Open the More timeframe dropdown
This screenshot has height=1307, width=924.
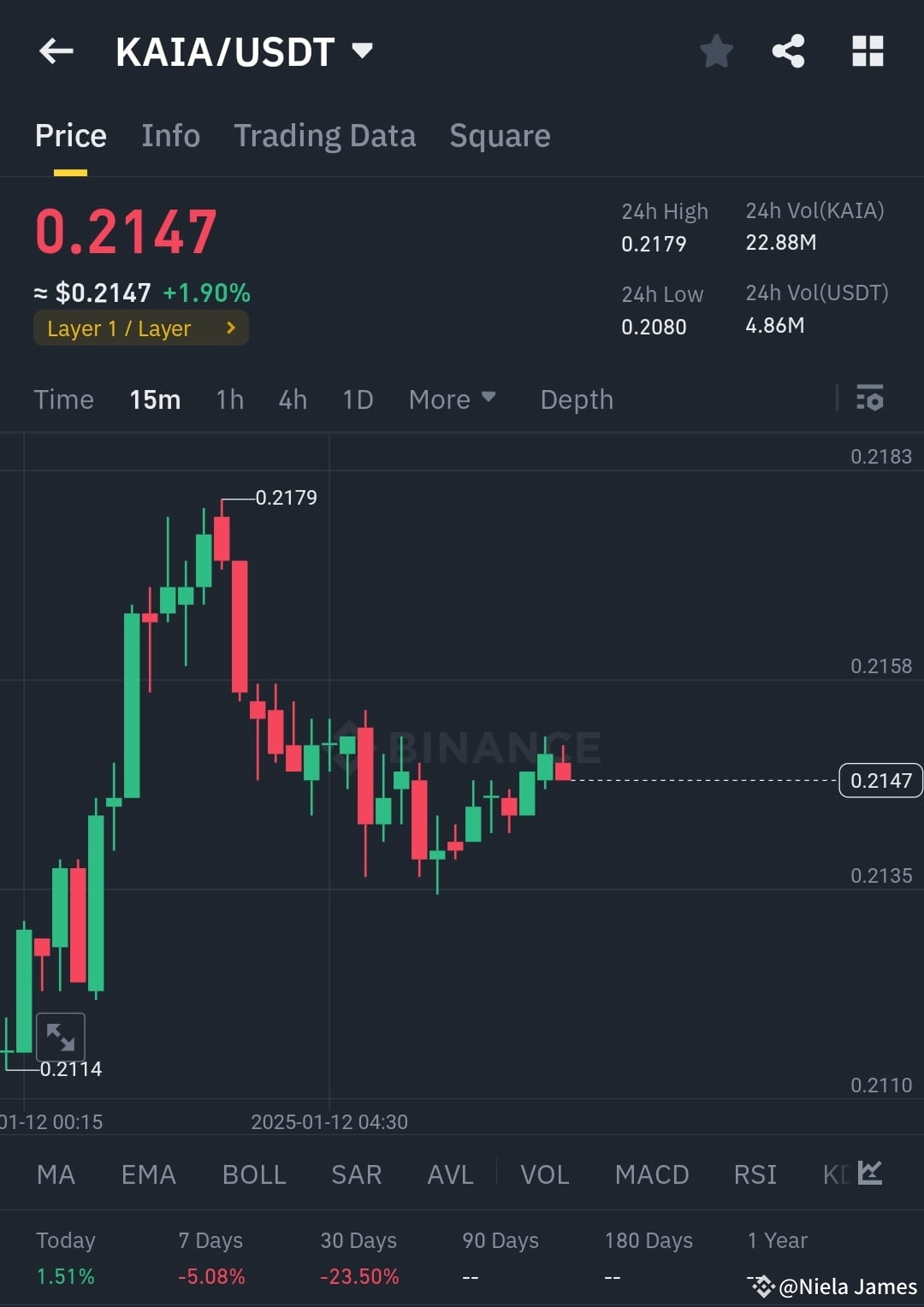click(452, 399)
